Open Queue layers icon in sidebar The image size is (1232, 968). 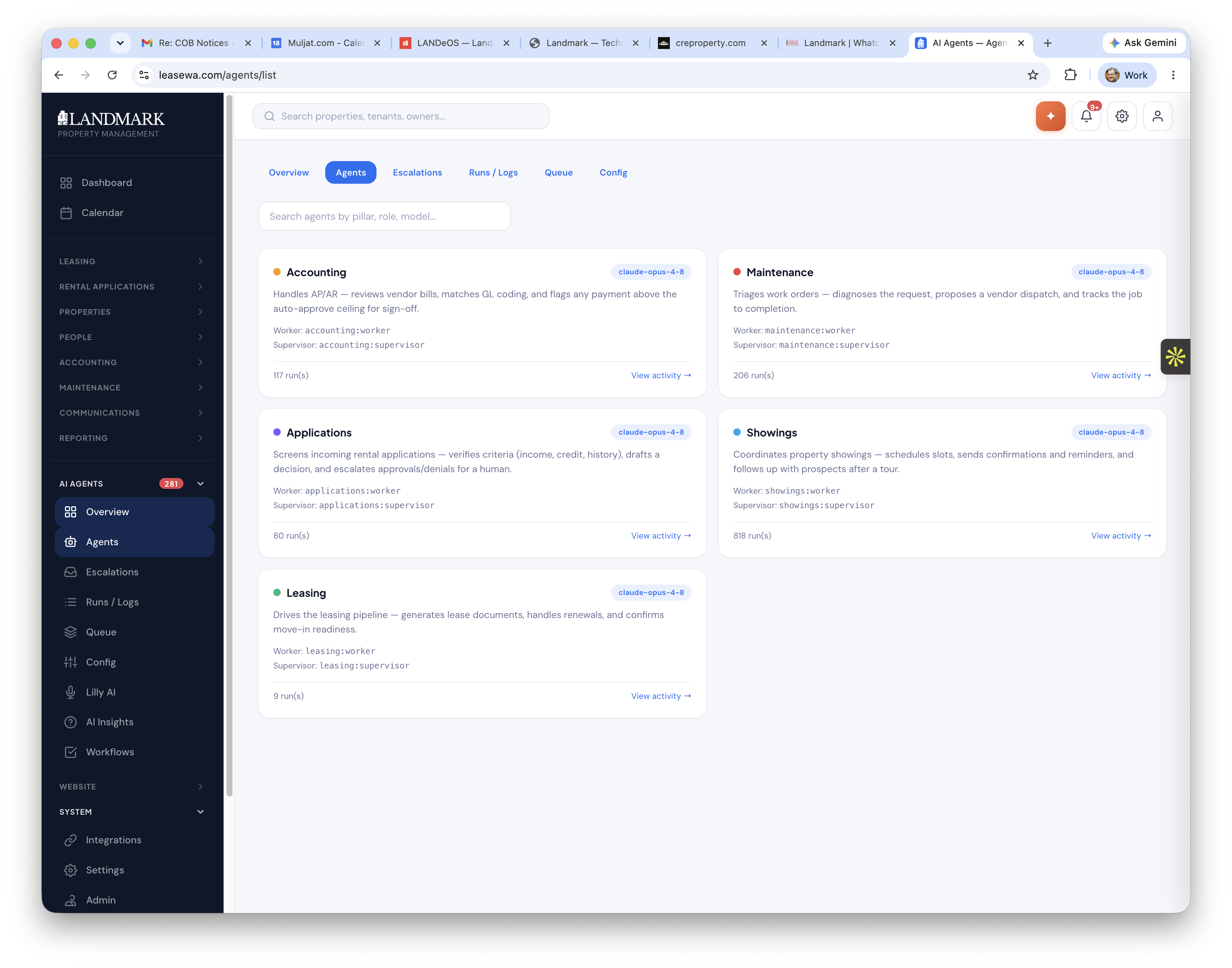70,632
